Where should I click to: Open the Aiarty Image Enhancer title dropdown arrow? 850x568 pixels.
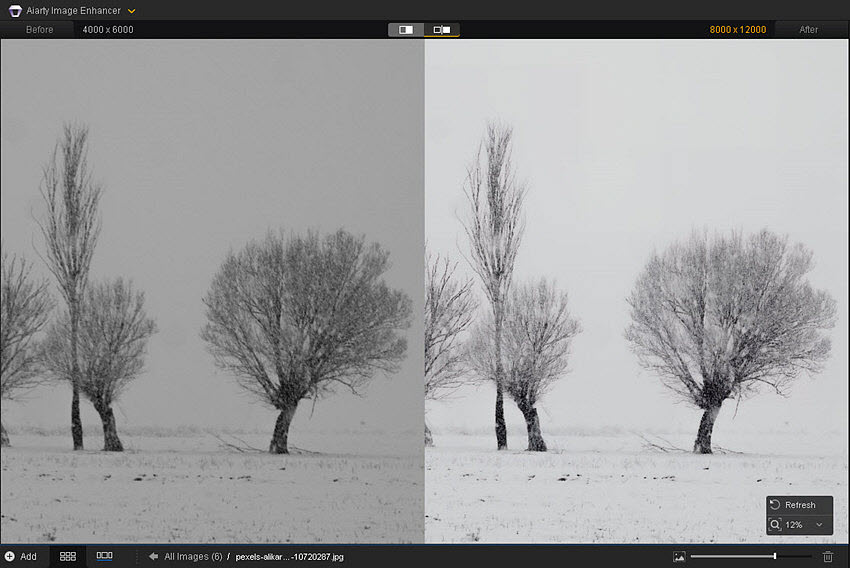[x=131, y=11]
